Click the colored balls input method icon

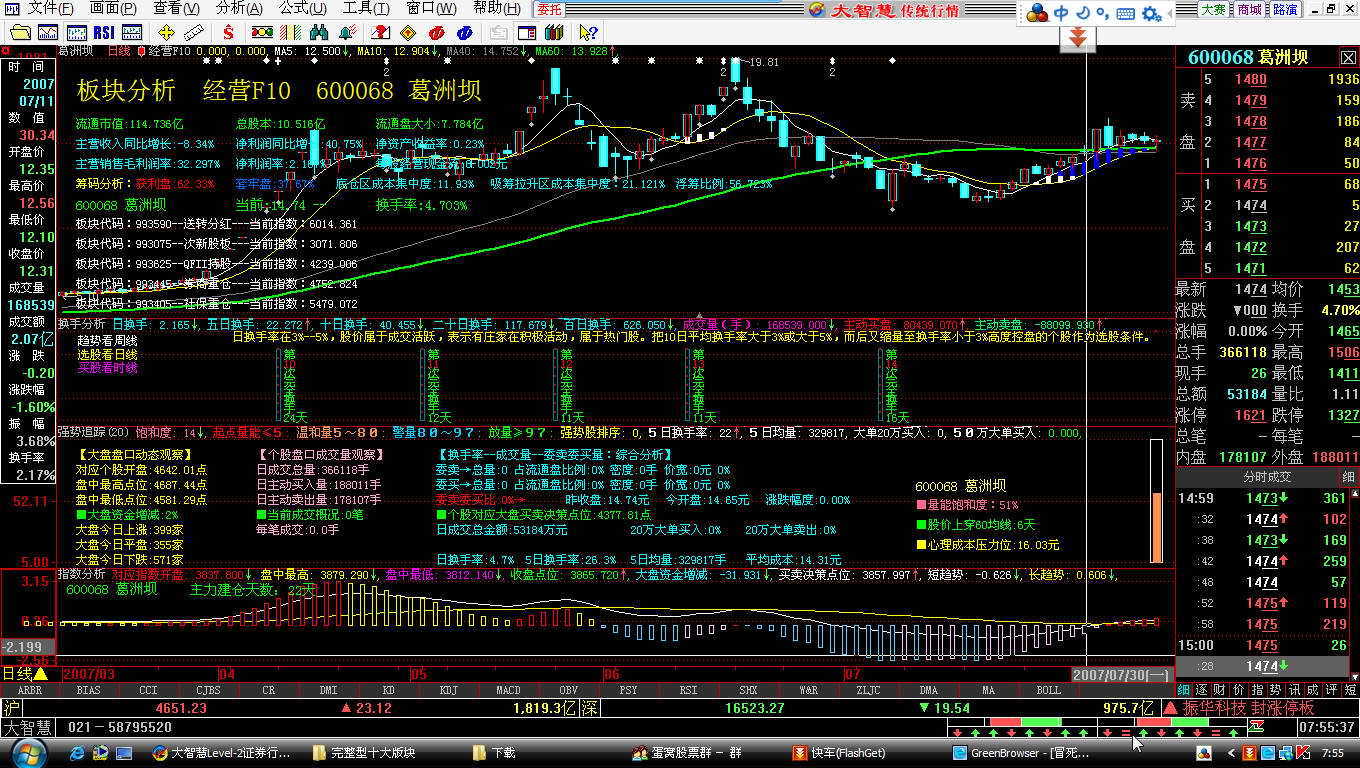point(1037,13)
